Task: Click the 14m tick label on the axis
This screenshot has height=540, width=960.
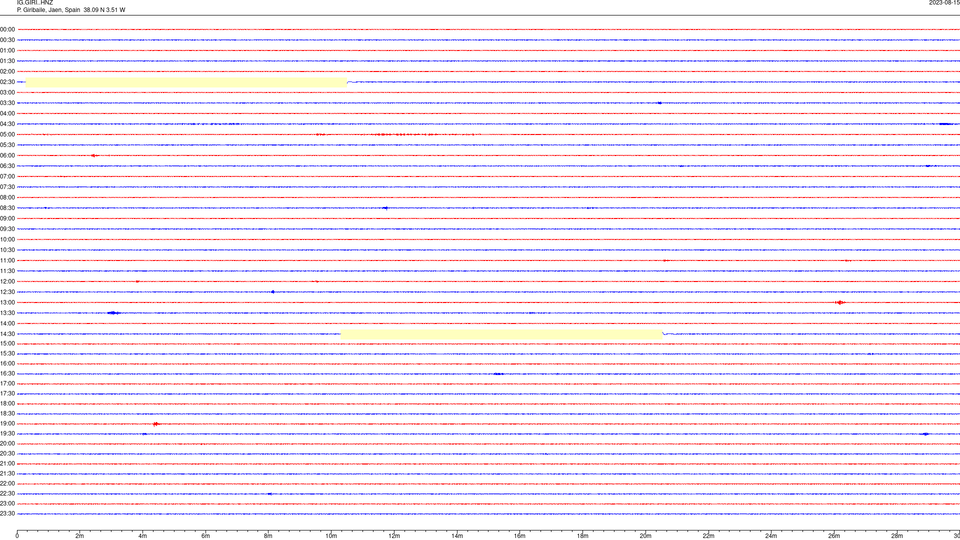Action: pos(457,536)
